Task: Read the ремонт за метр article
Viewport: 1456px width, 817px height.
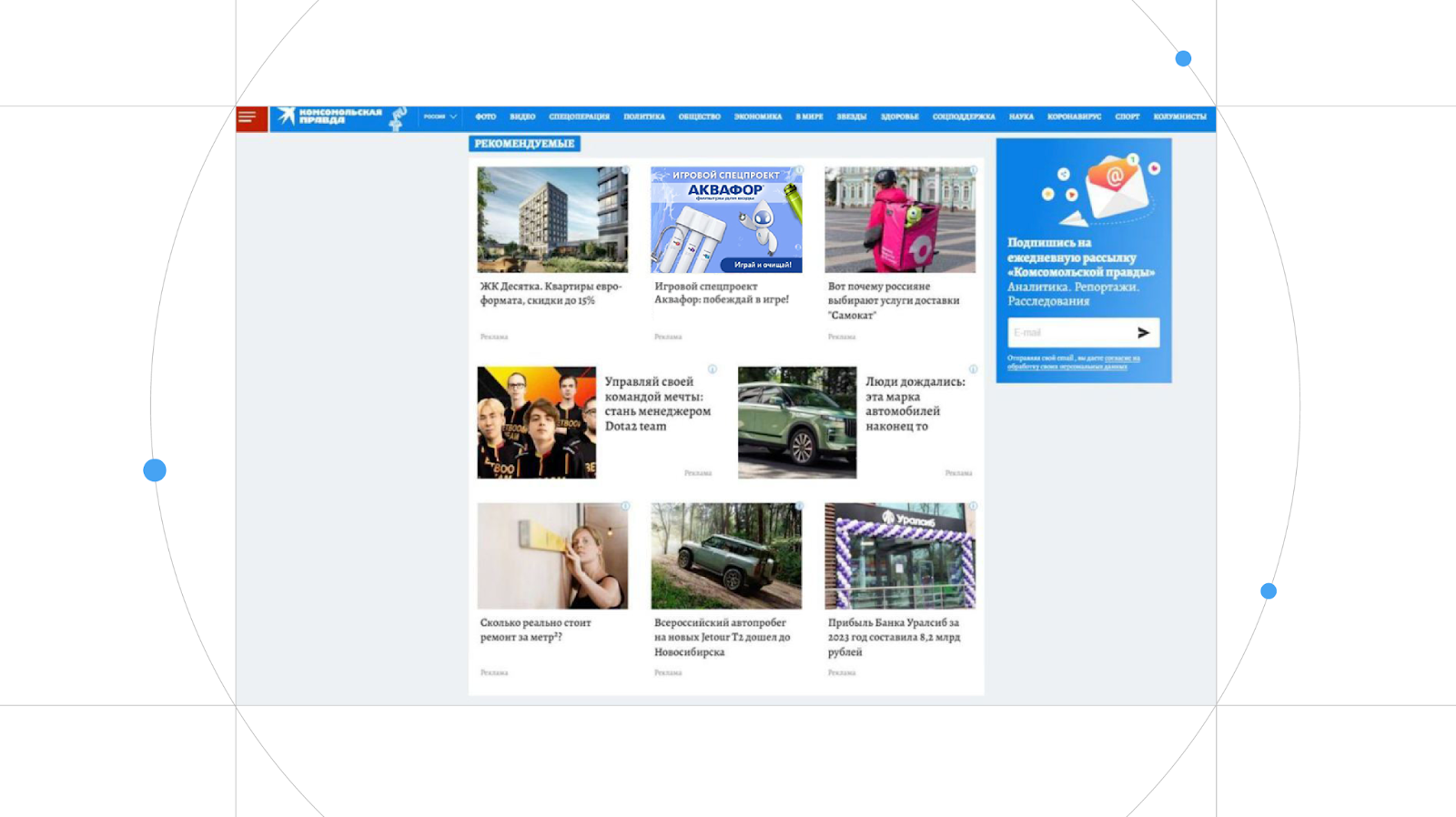Action: [x=536, y=630]
